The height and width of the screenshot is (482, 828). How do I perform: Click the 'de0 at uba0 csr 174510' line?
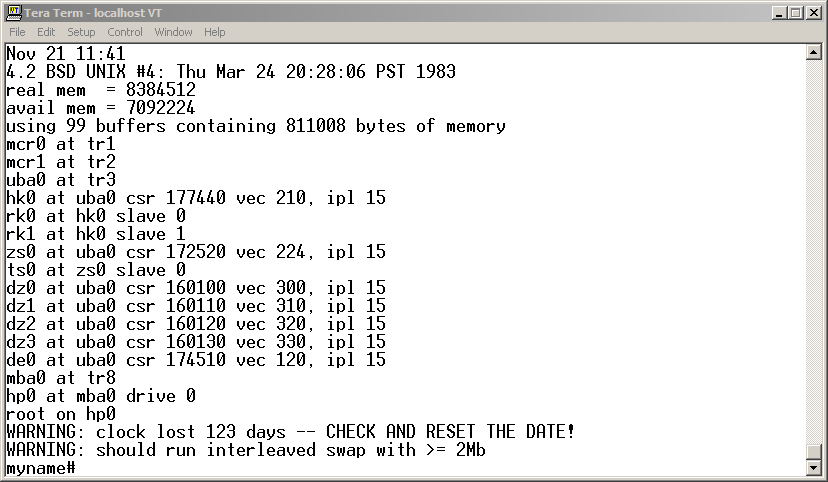(x=196, y=360)
